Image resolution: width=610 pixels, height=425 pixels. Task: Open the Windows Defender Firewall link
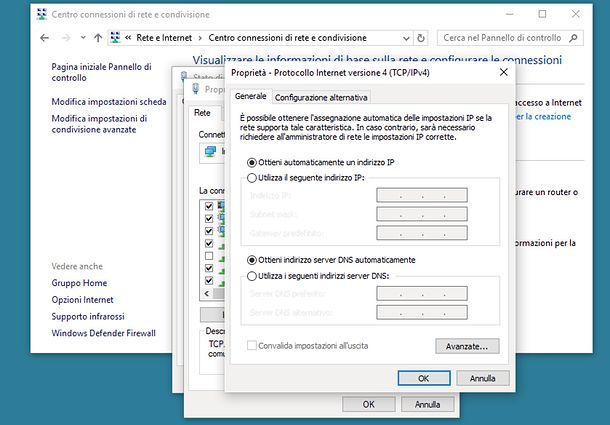tap(103, 333)
